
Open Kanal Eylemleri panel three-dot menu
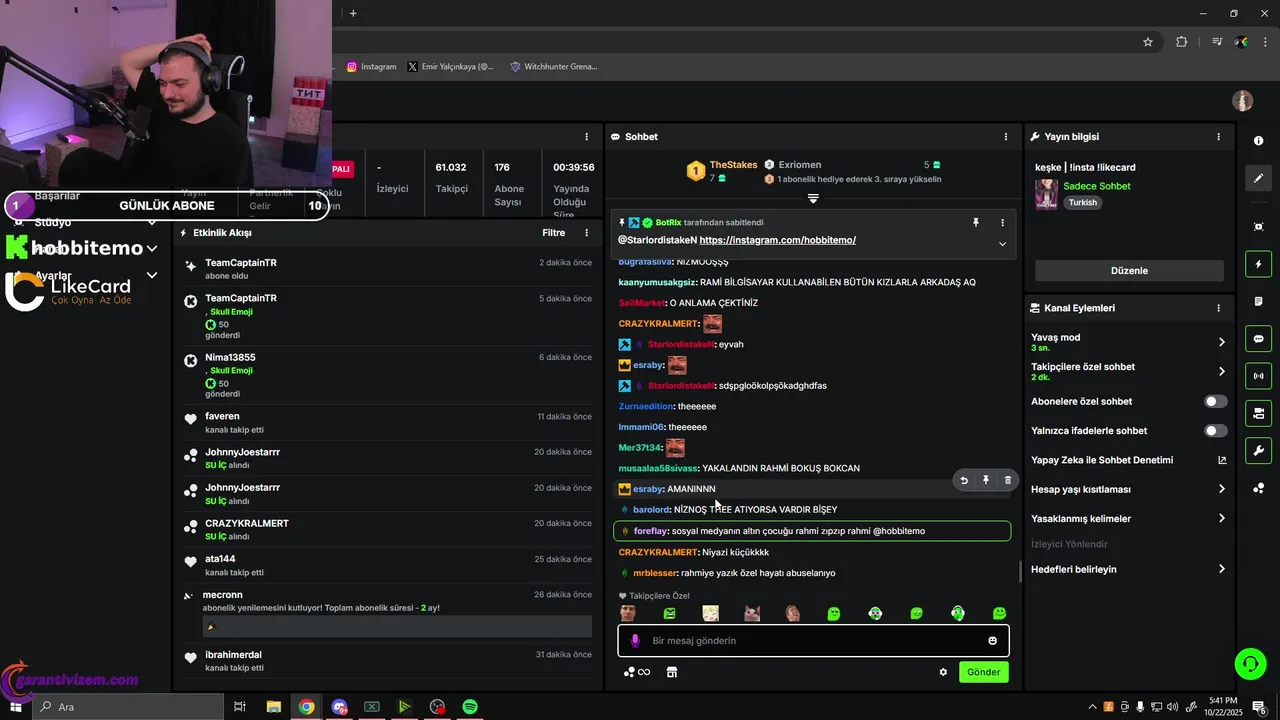1218,308
